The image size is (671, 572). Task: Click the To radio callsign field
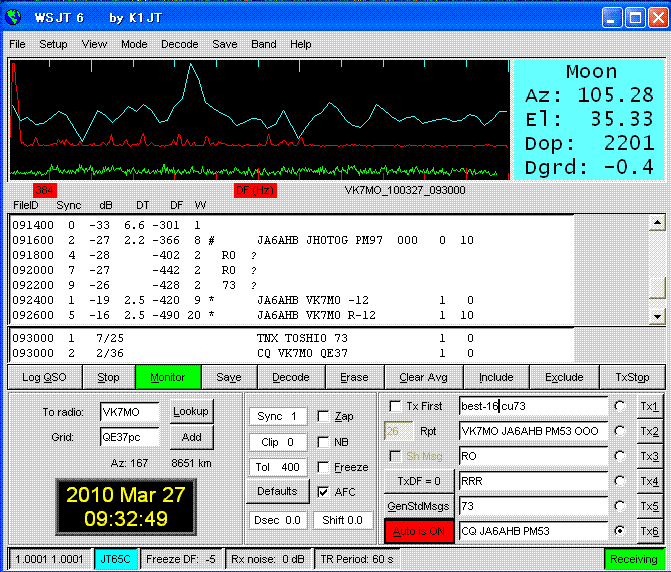coord(129,412)
